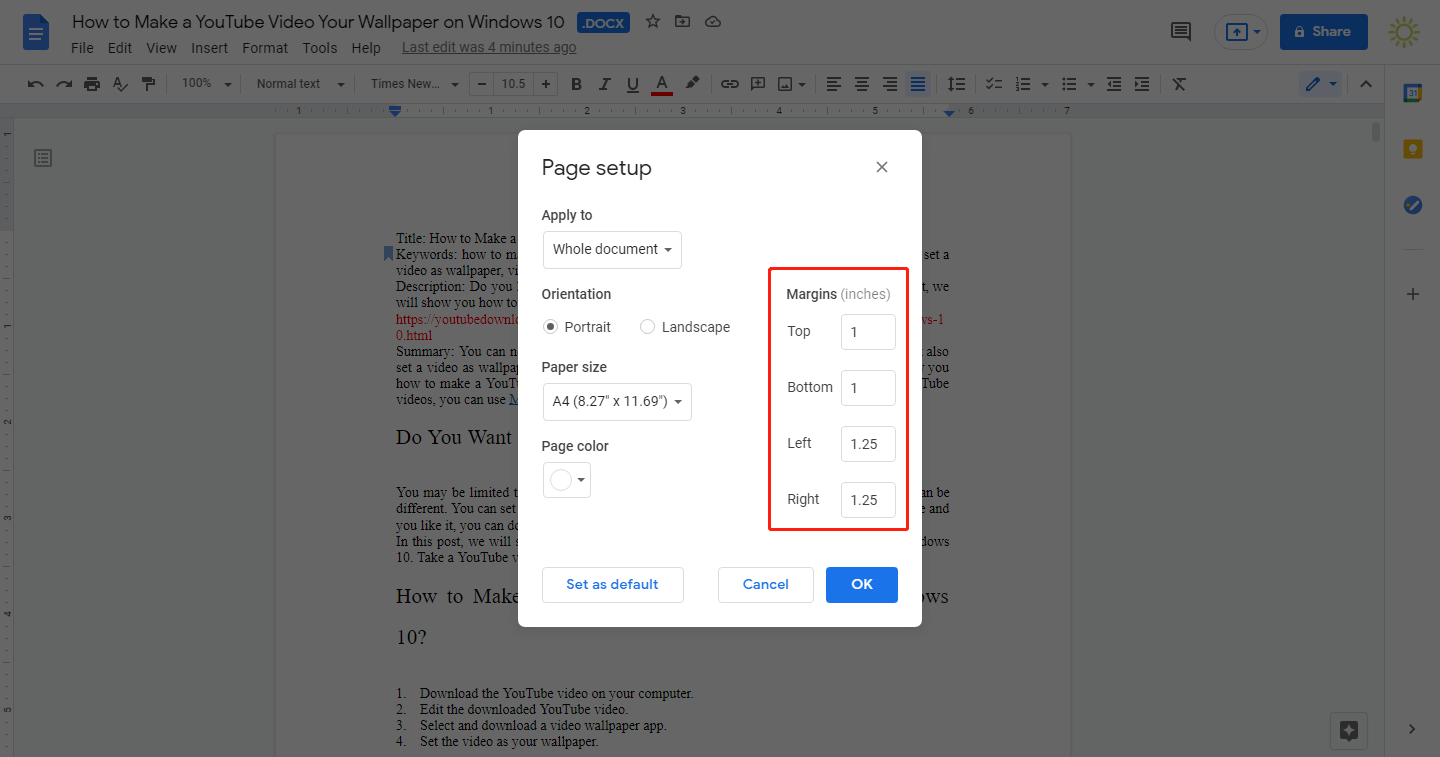Open the Normal text style dropdown
This screenshot has height=757, width=1440.
[300, 84]
